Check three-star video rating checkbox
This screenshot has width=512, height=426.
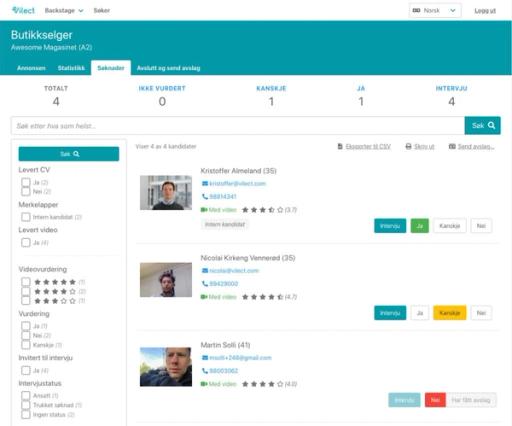tap(26, 301)
